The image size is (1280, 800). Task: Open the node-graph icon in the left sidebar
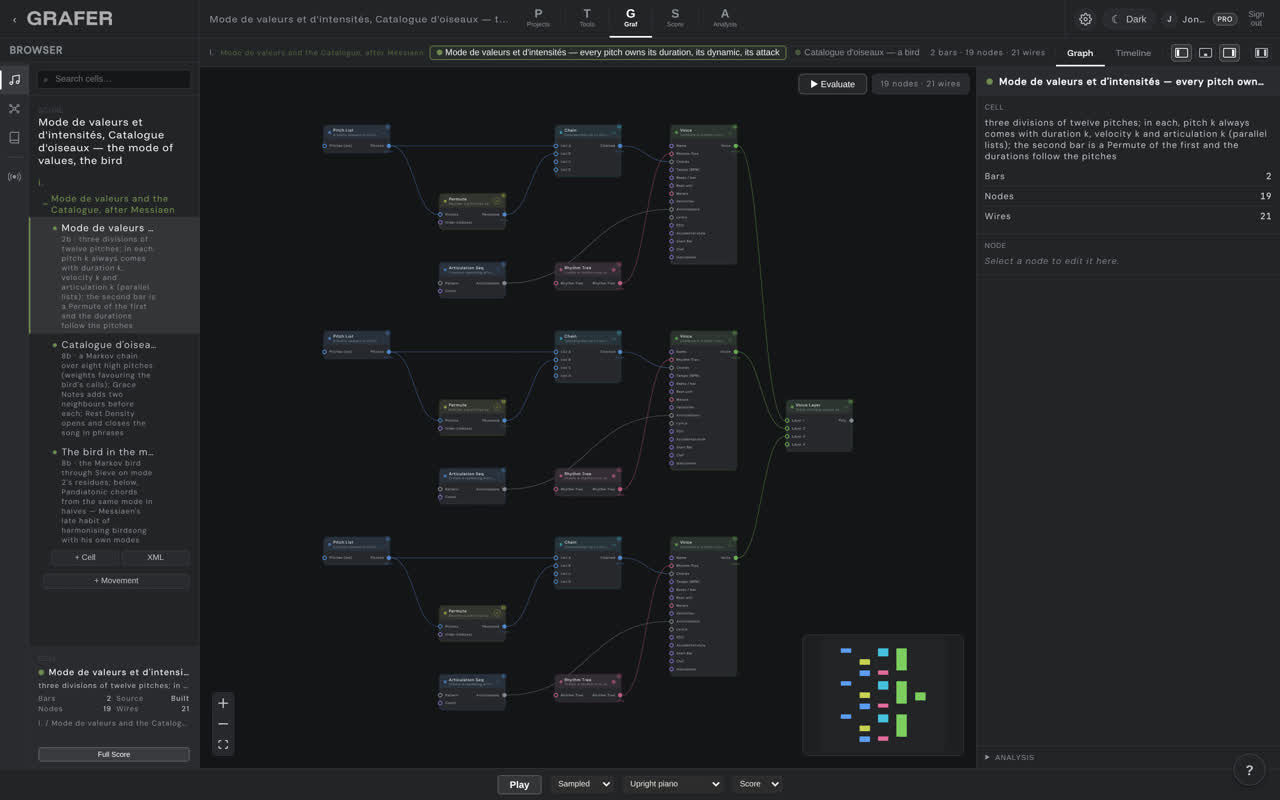click(x=14, y=109)
